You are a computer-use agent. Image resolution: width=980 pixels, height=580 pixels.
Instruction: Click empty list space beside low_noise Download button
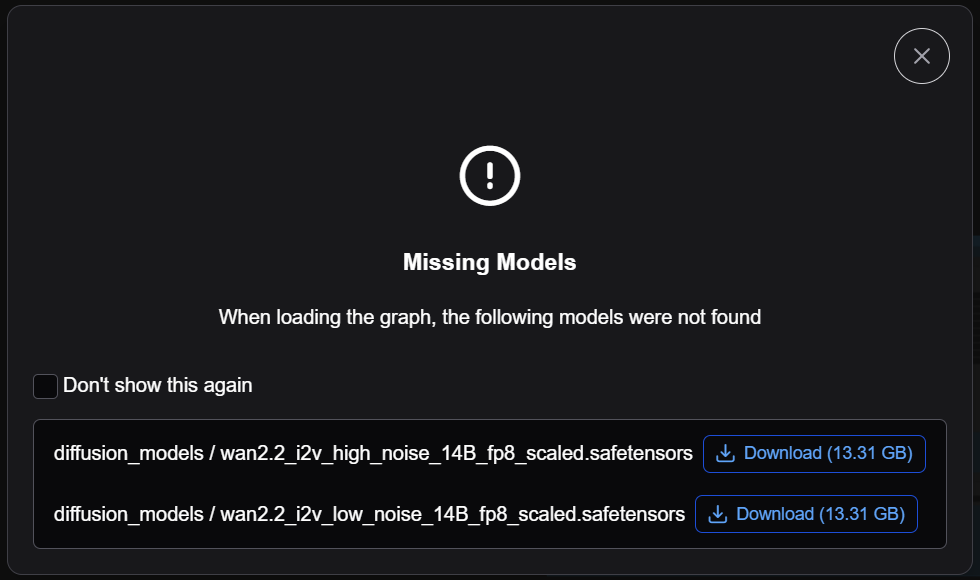pos(931,514)
